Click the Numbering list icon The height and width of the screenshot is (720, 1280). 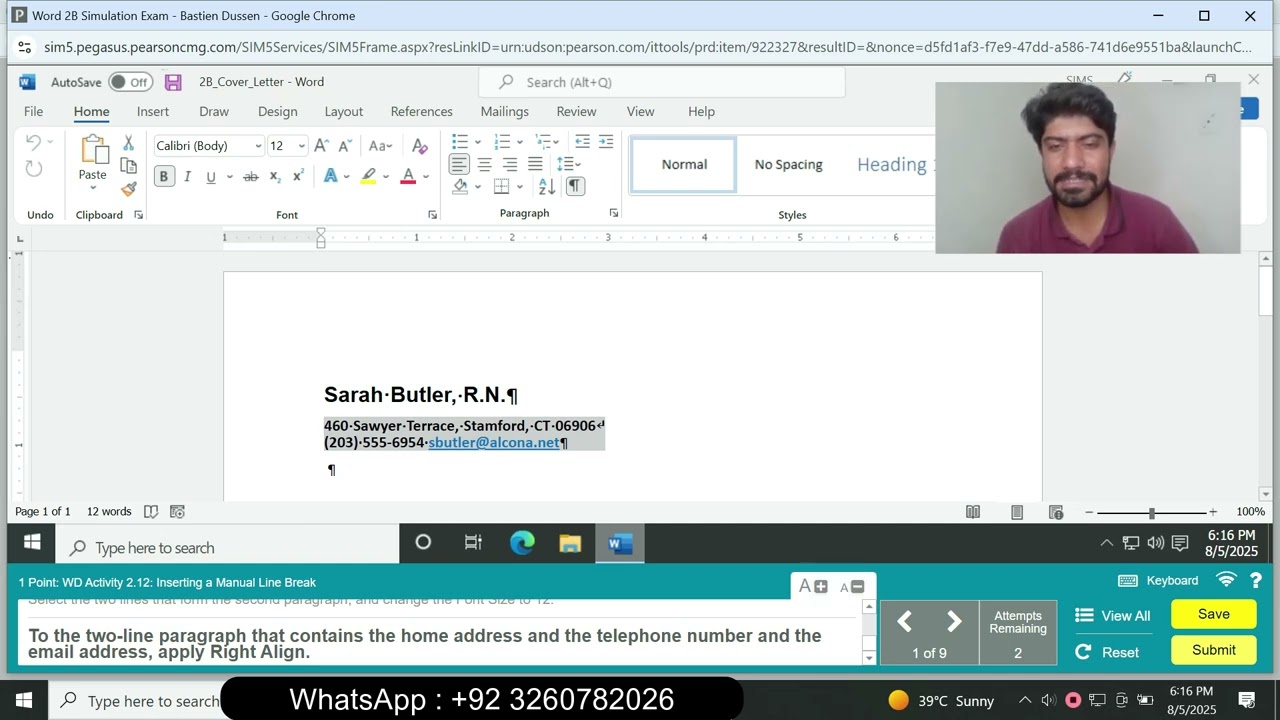503,142
